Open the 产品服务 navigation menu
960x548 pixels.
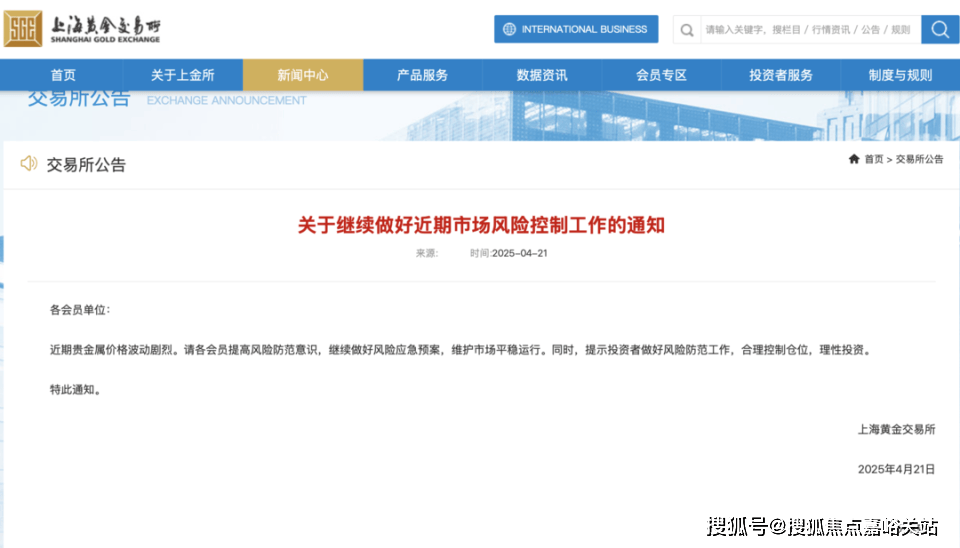click(x=422, y=75)
